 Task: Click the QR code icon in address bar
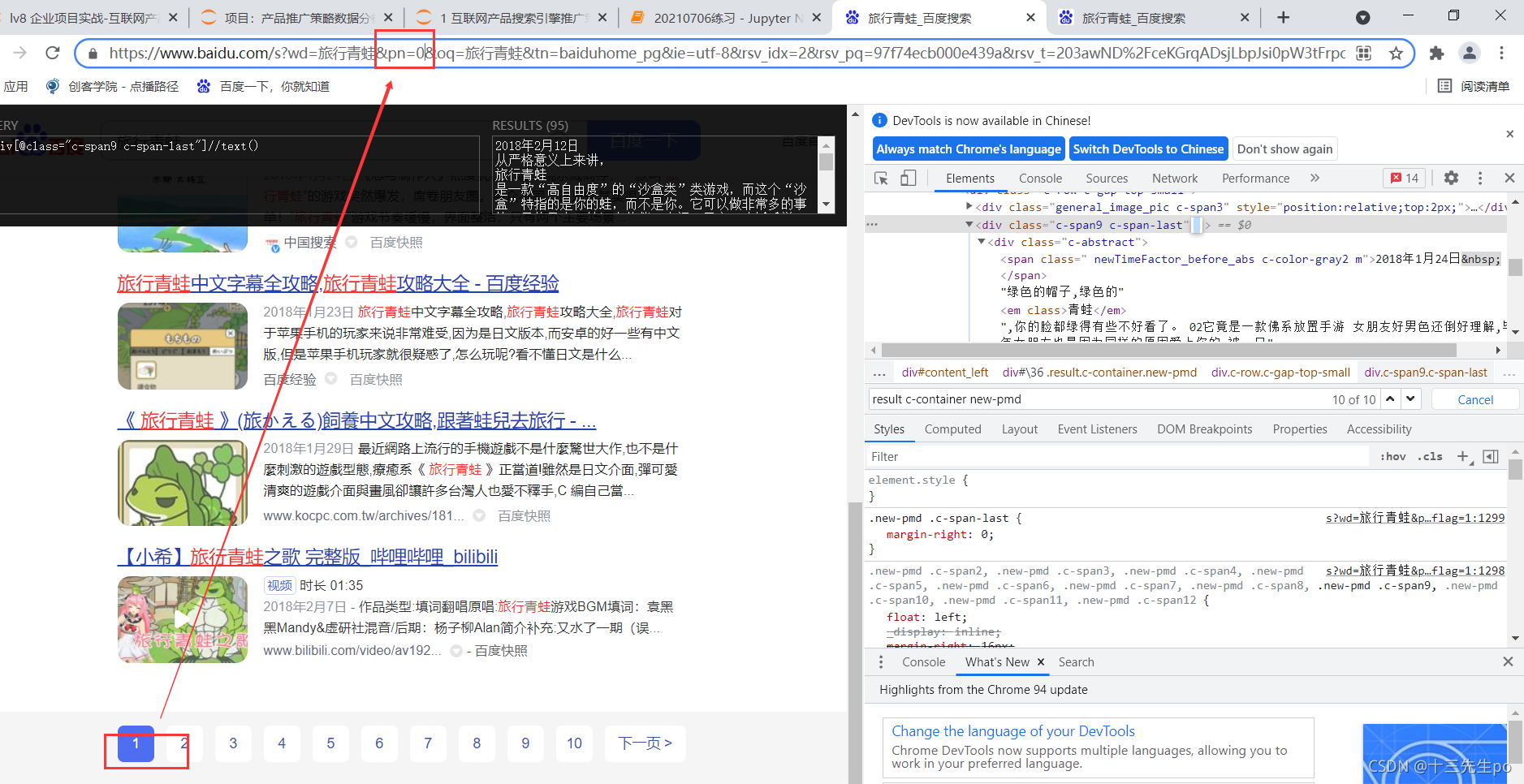click(x=1364, y=54)
